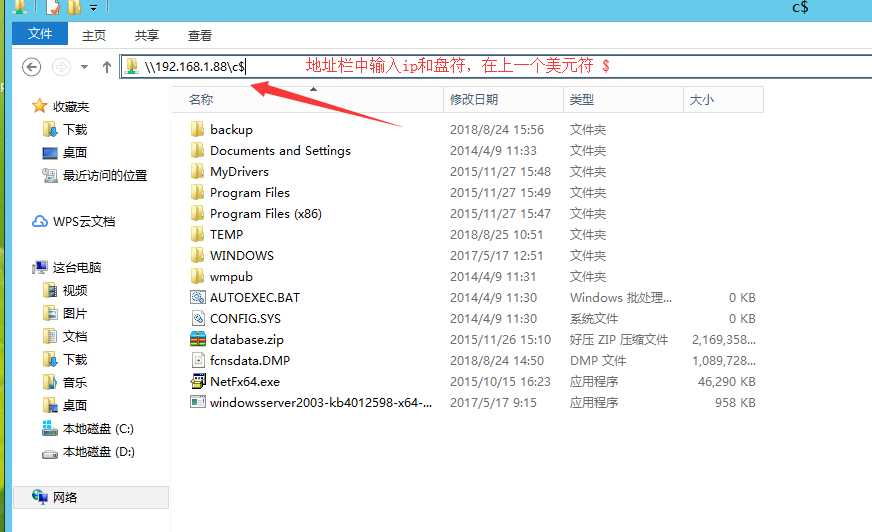Open 桌面 under 这台电脑 in sidebar

click(x=75, y=405)
